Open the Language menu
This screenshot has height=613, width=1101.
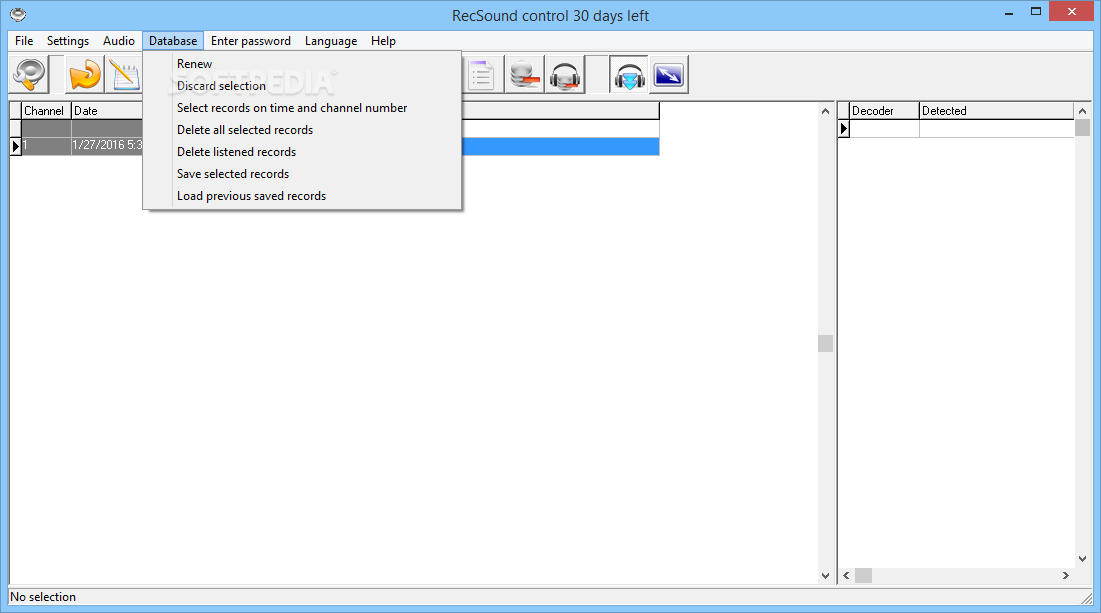(x=331, y=41)
